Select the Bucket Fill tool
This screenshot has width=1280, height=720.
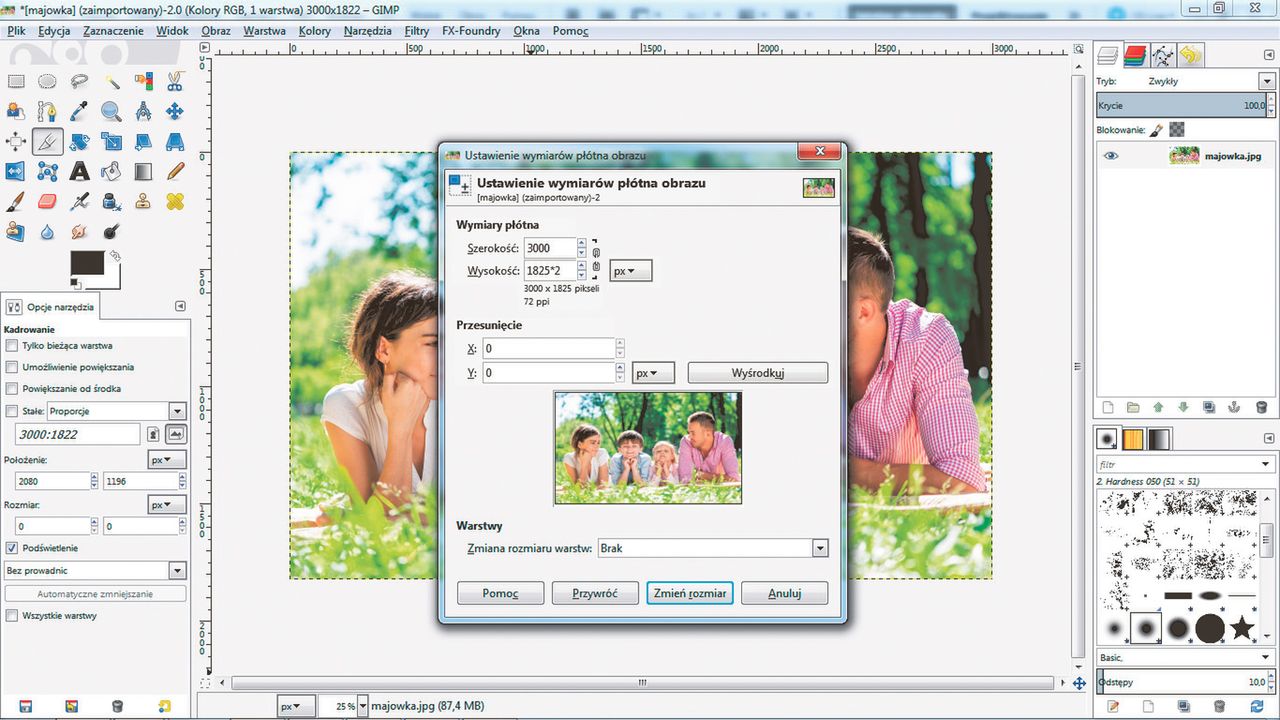point(112,172)
